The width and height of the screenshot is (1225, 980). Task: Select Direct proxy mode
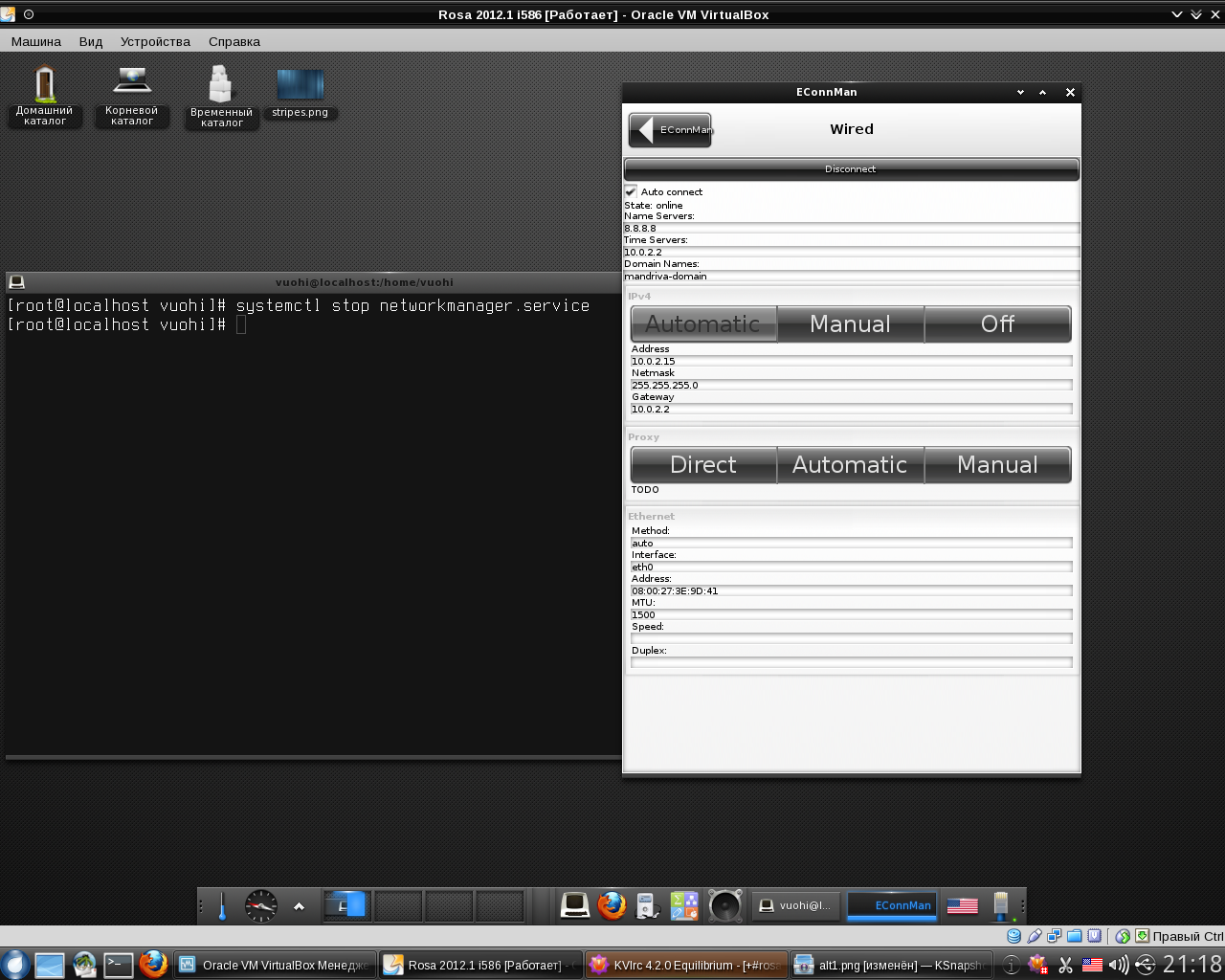point(703,465)
